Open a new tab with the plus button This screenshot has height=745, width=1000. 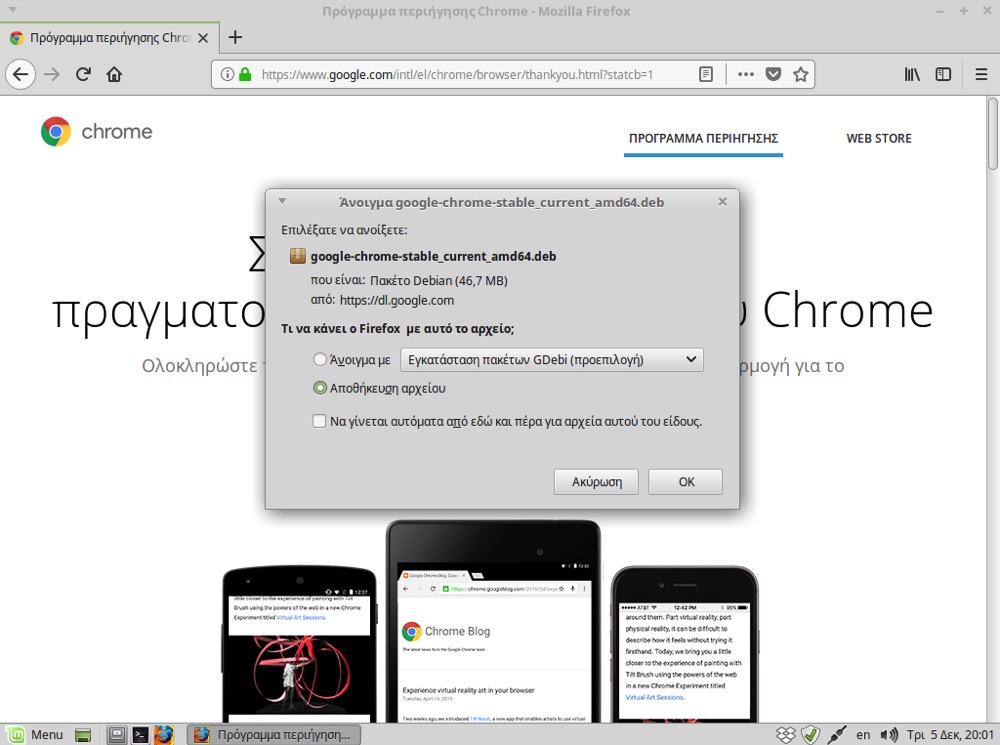pos(235,38)
